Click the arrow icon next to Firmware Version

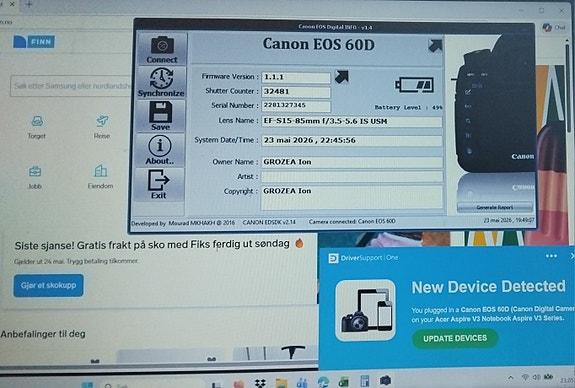coord(342,77)
